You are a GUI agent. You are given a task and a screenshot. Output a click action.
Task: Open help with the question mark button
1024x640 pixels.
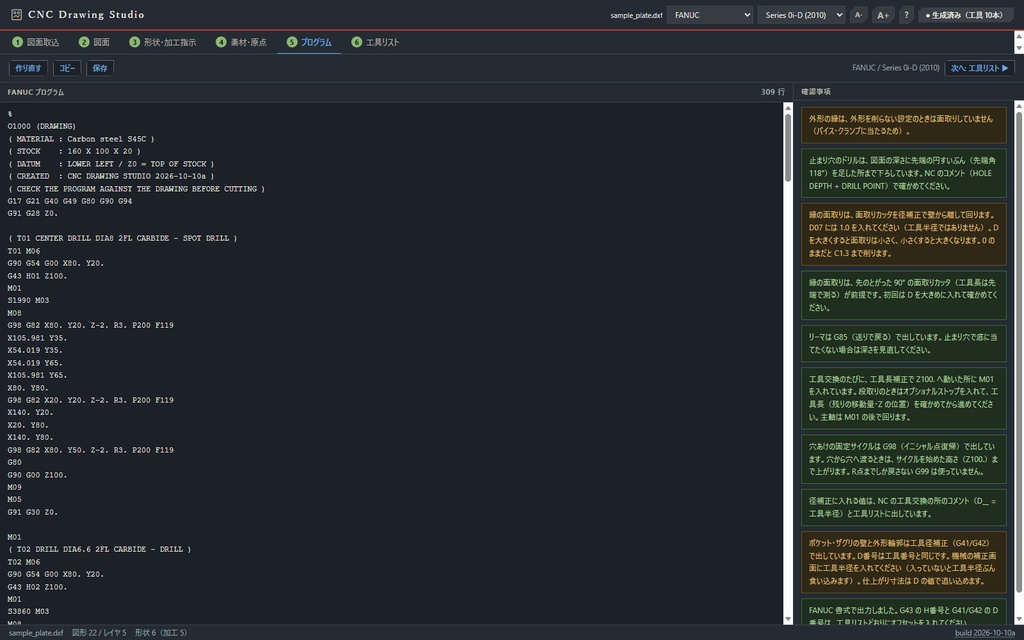tap(906, 15)
